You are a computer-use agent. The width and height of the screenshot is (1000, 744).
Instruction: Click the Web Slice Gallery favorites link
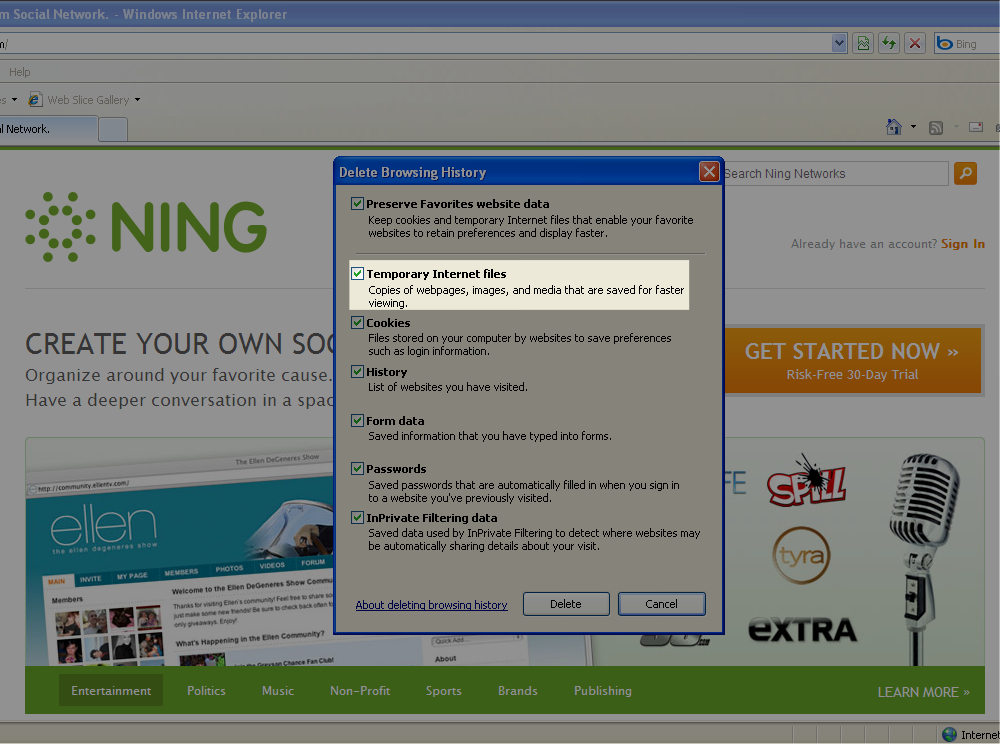(x=88, y=100)
